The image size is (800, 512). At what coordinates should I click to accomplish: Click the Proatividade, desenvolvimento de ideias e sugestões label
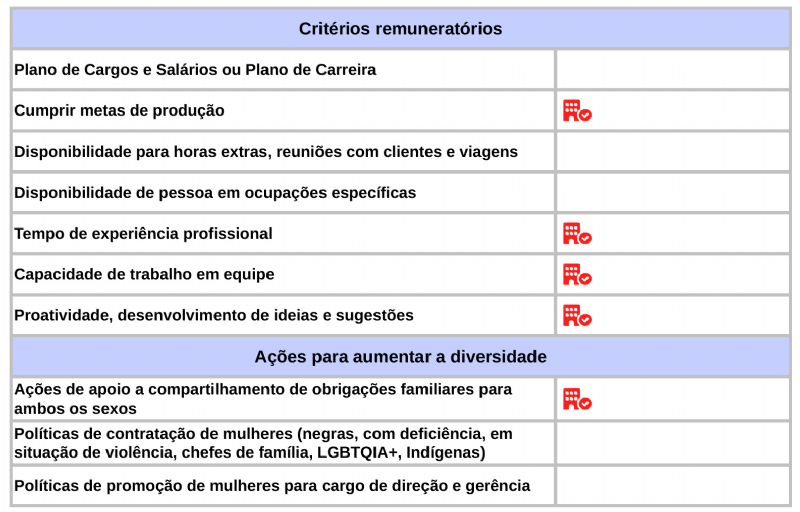click(213, 316)
